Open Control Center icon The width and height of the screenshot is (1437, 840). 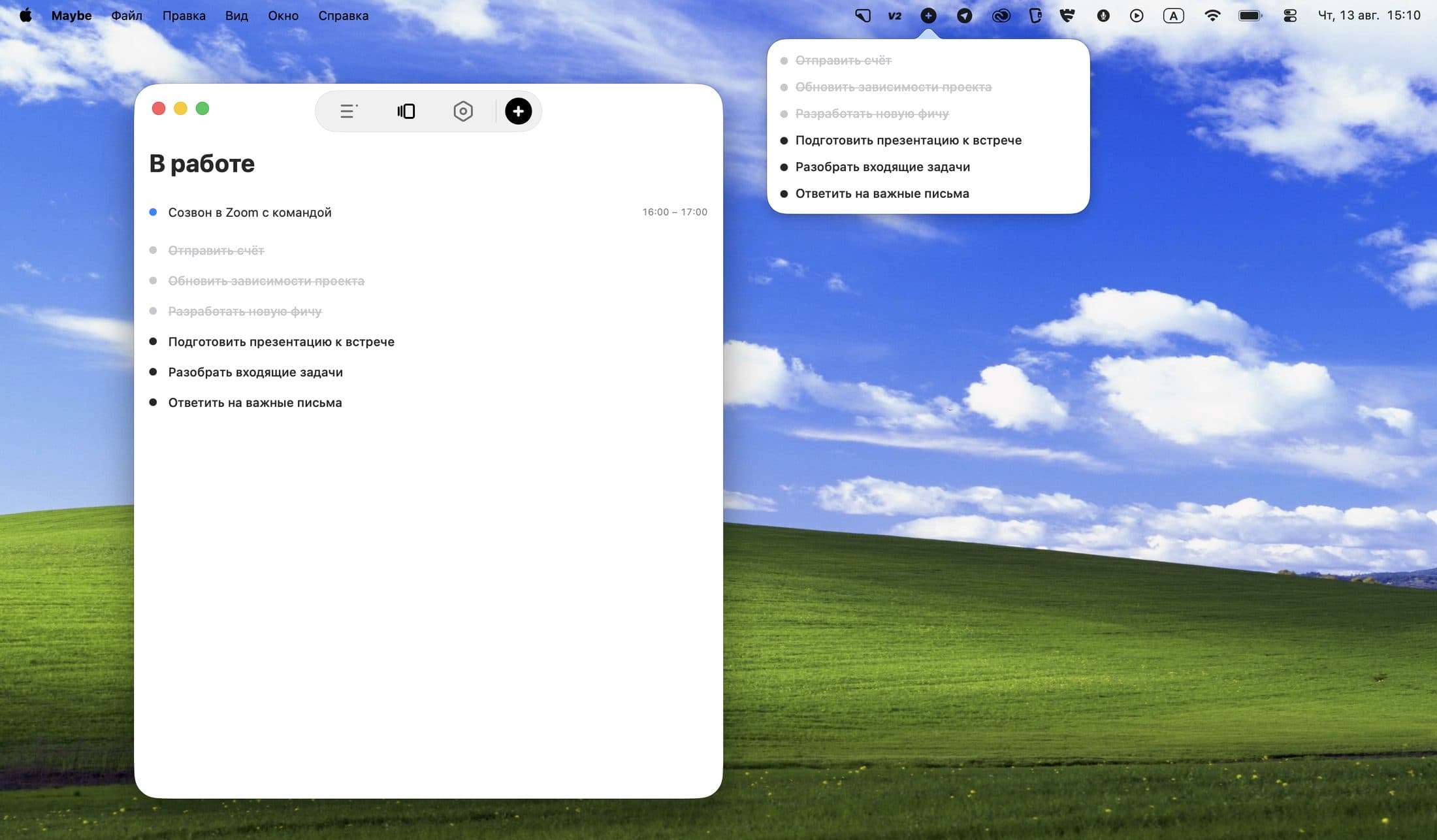coord(1290,16)
